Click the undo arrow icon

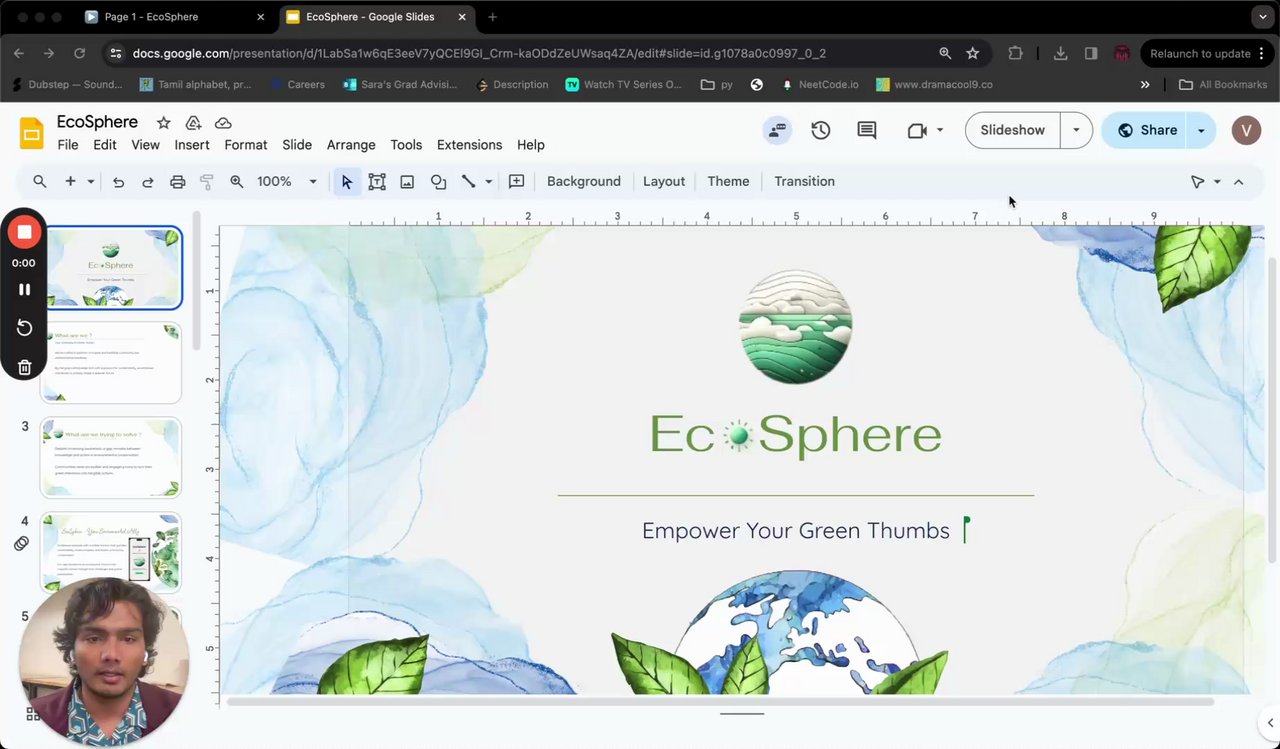[118, 181]
